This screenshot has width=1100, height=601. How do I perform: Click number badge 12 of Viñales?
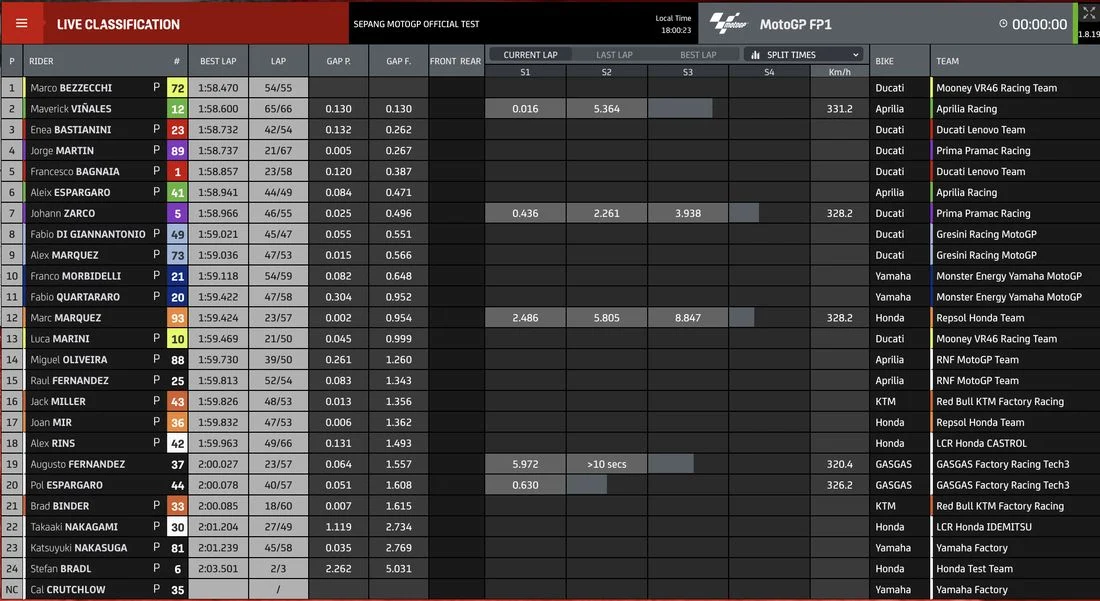tap(177, 109)
